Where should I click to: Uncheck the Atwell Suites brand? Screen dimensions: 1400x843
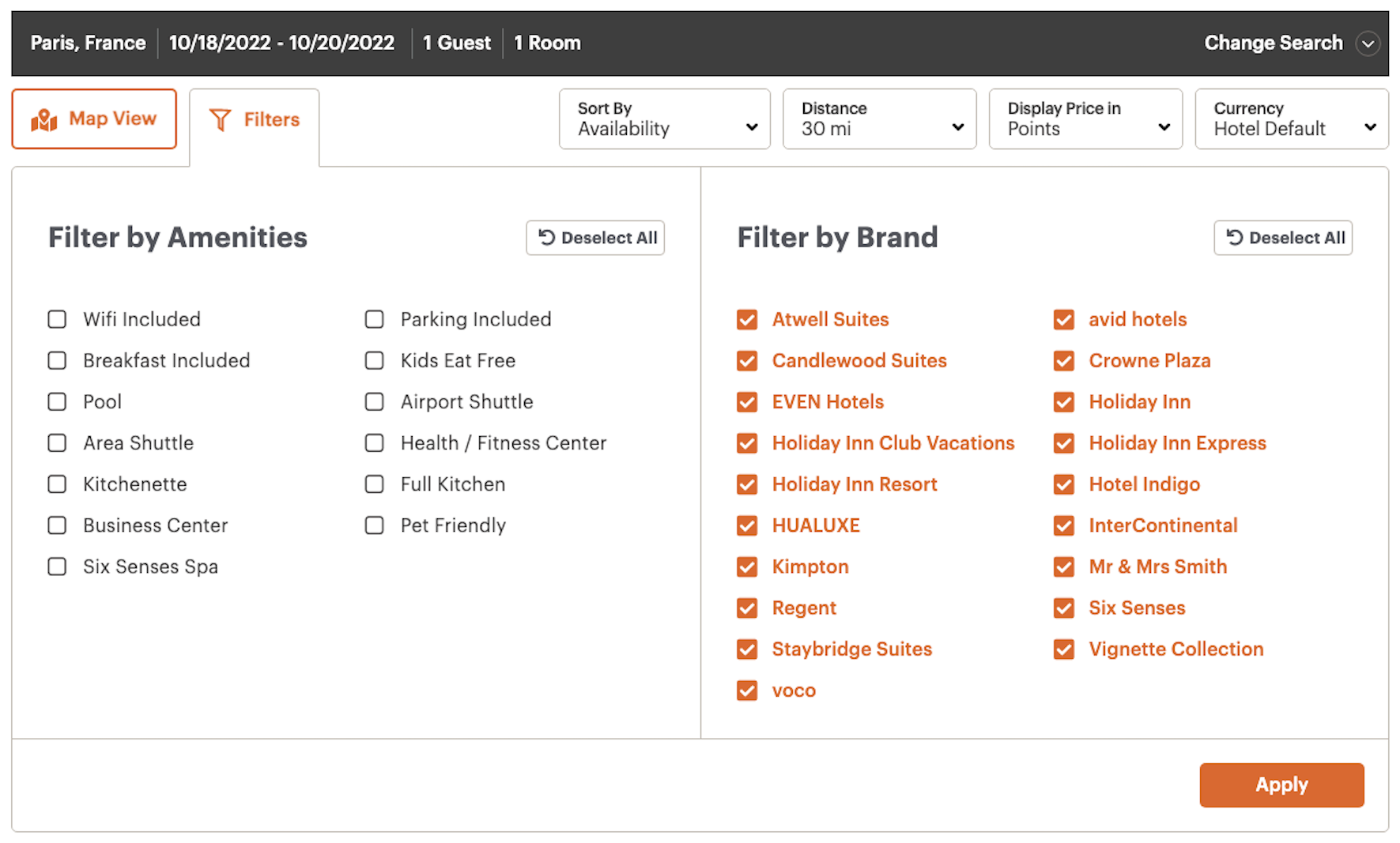[x=747, y=319]
